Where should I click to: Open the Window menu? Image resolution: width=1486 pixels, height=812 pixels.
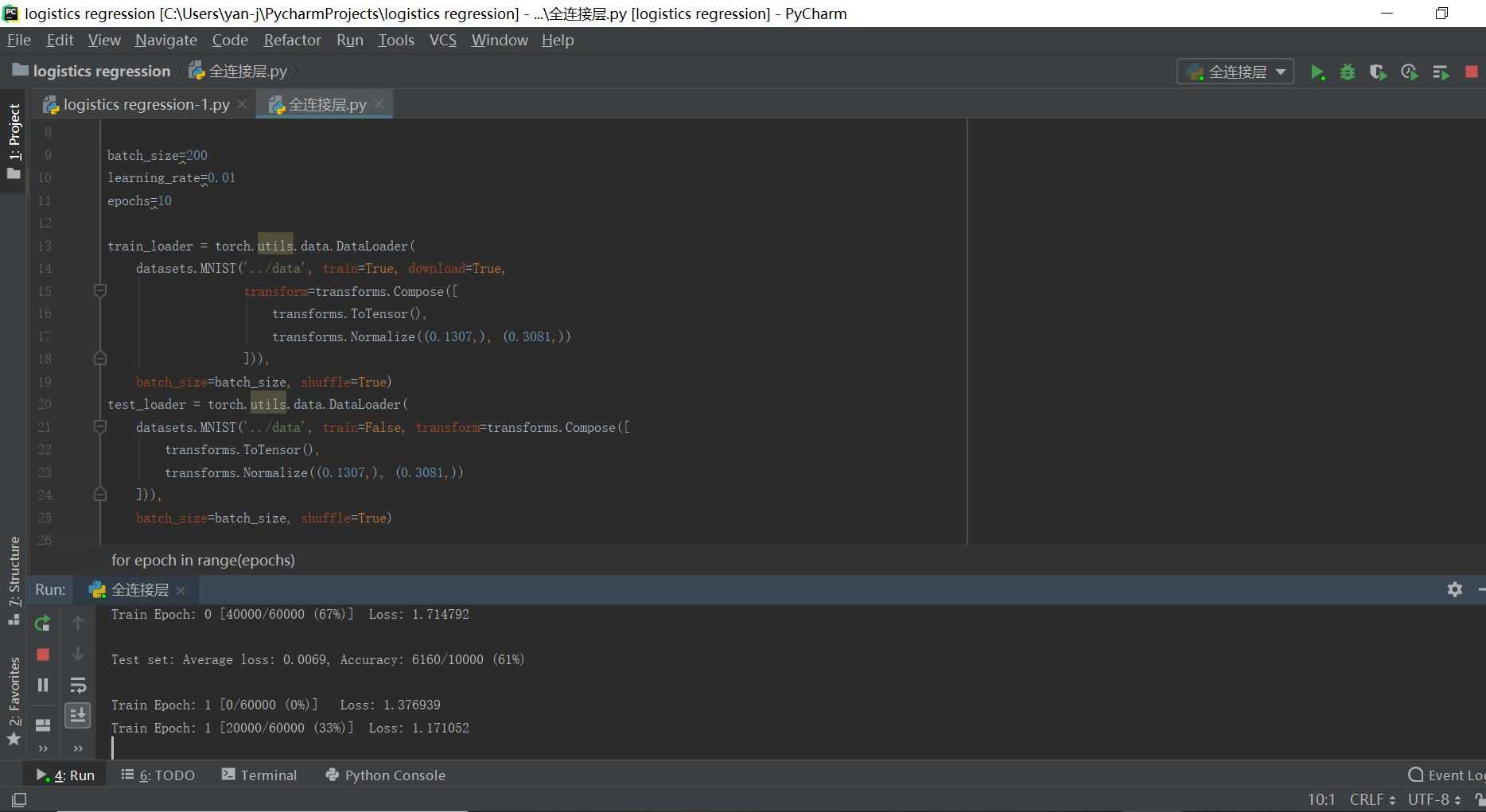500,40
